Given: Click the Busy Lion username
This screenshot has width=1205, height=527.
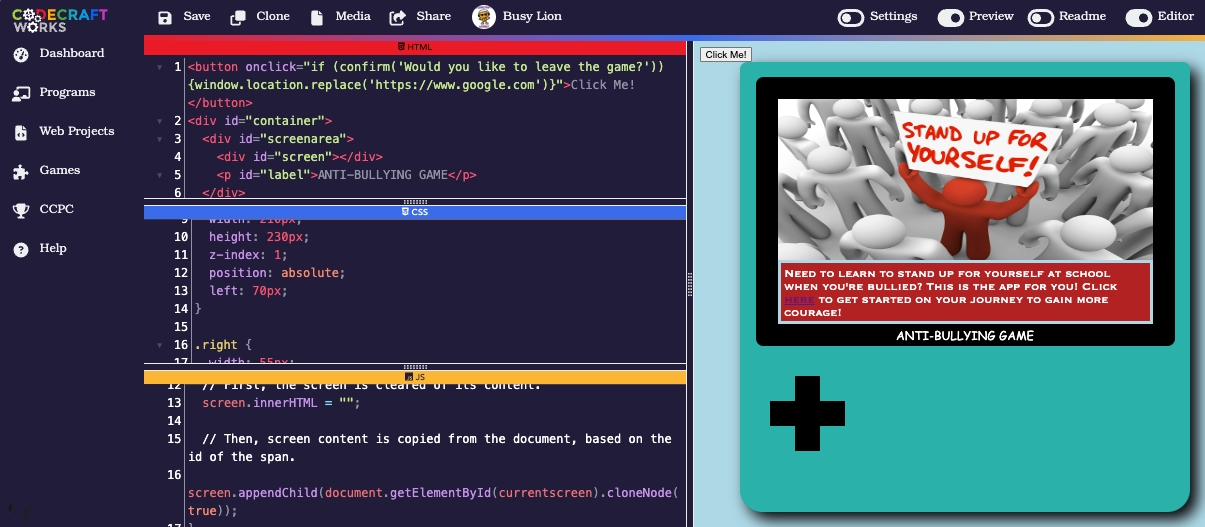Looking at the screenshot, I should (x=534, y=17).
